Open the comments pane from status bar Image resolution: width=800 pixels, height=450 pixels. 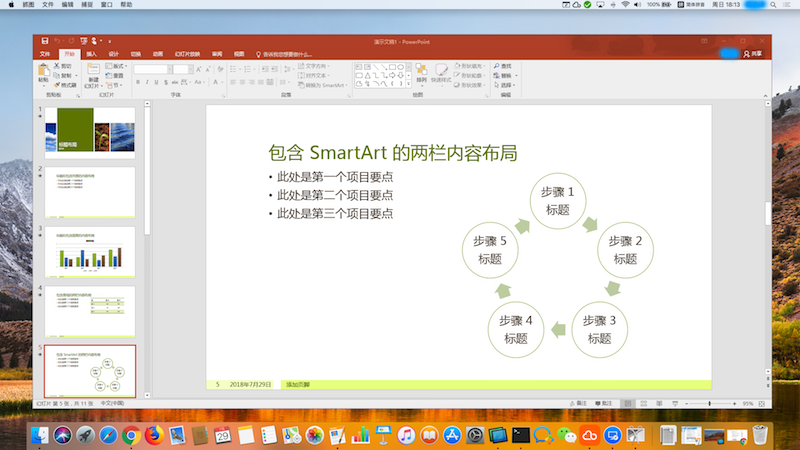point(604,404)
